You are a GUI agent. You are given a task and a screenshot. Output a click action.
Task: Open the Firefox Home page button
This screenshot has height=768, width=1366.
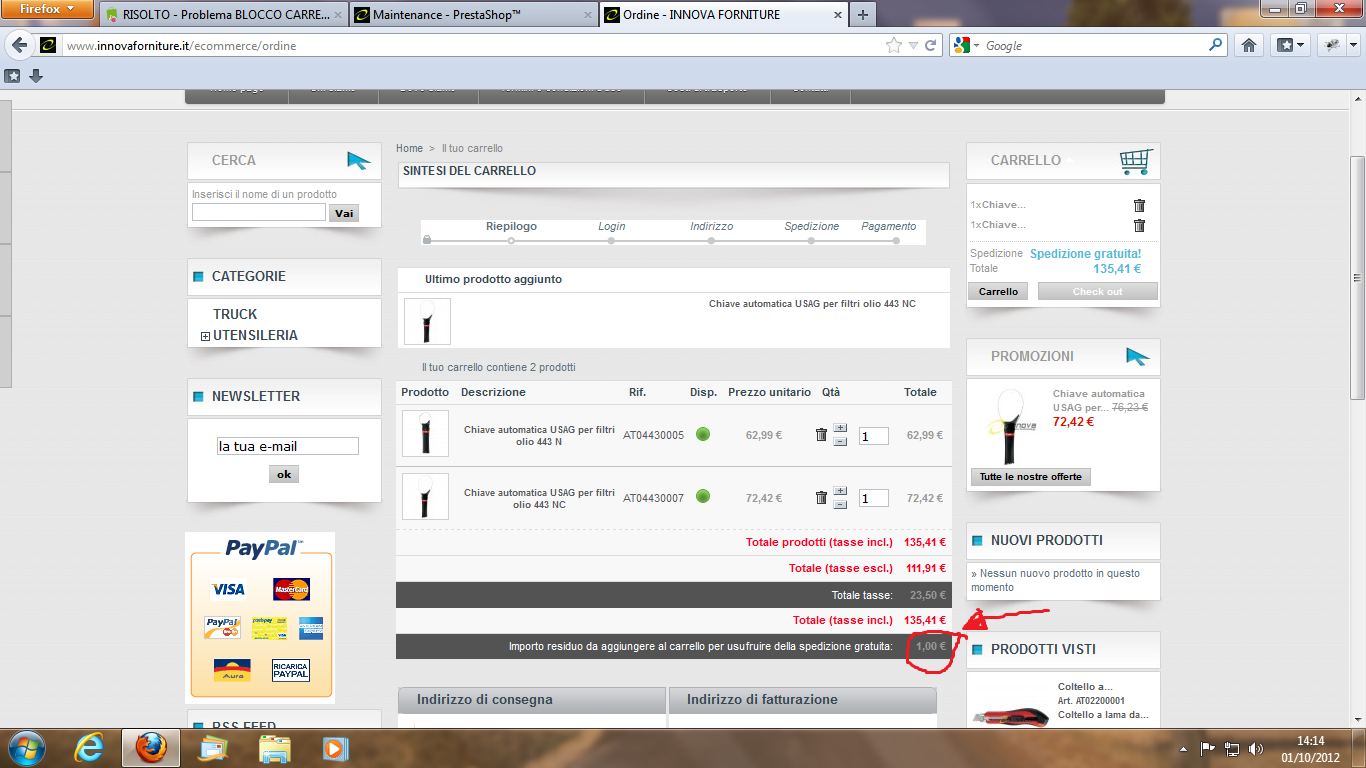[1248, 46]
